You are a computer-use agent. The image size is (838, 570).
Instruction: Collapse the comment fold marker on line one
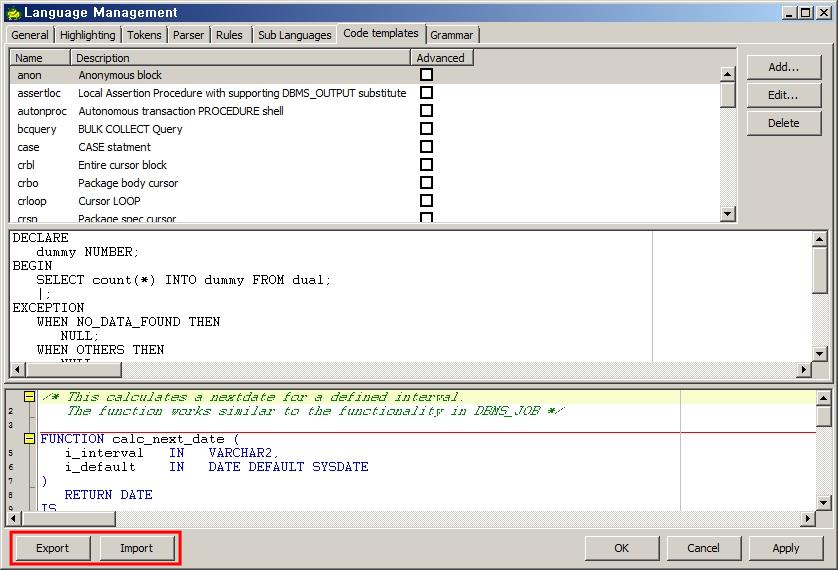30,397
